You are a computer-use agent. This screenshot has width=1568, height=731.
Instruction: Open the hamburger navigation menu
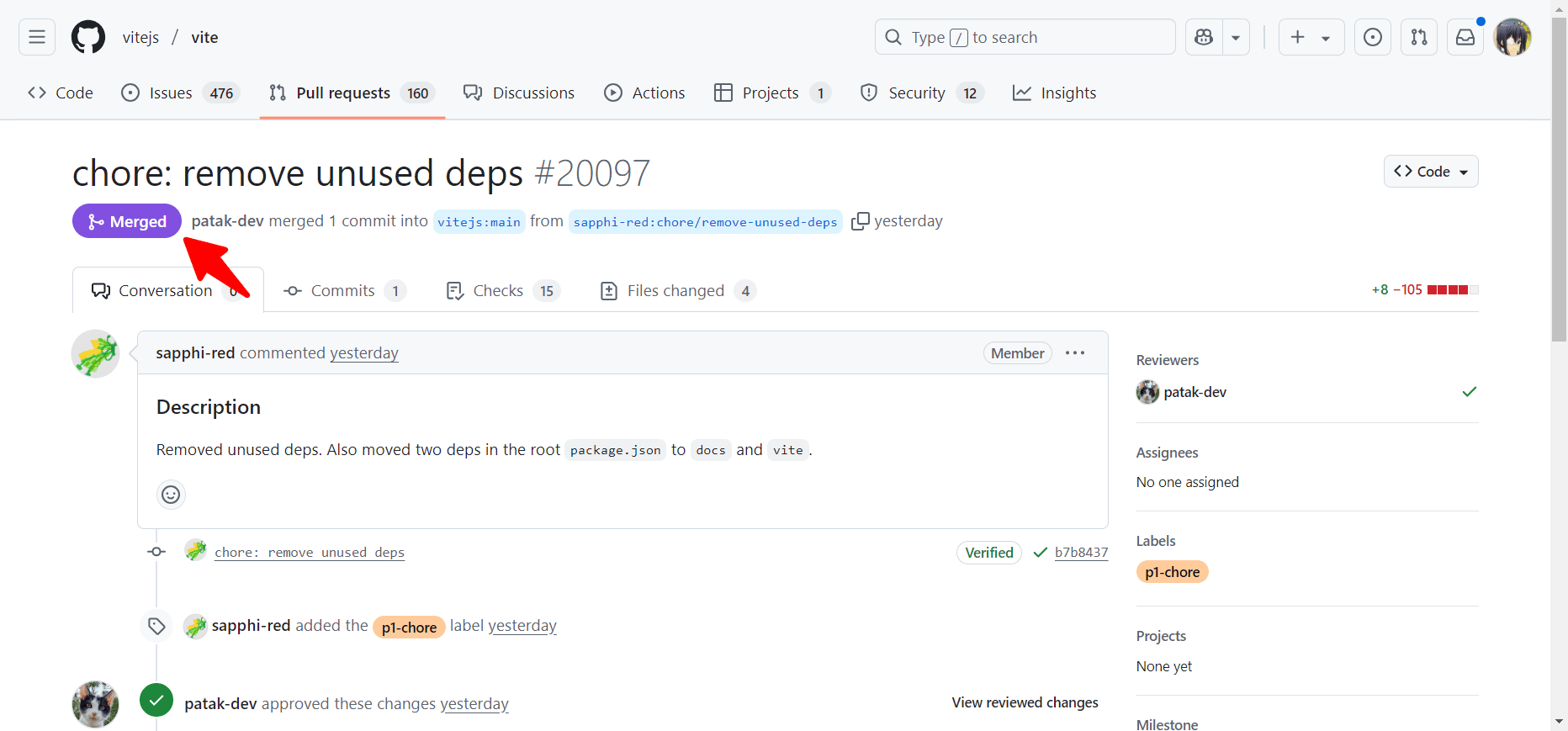(37, 37)
